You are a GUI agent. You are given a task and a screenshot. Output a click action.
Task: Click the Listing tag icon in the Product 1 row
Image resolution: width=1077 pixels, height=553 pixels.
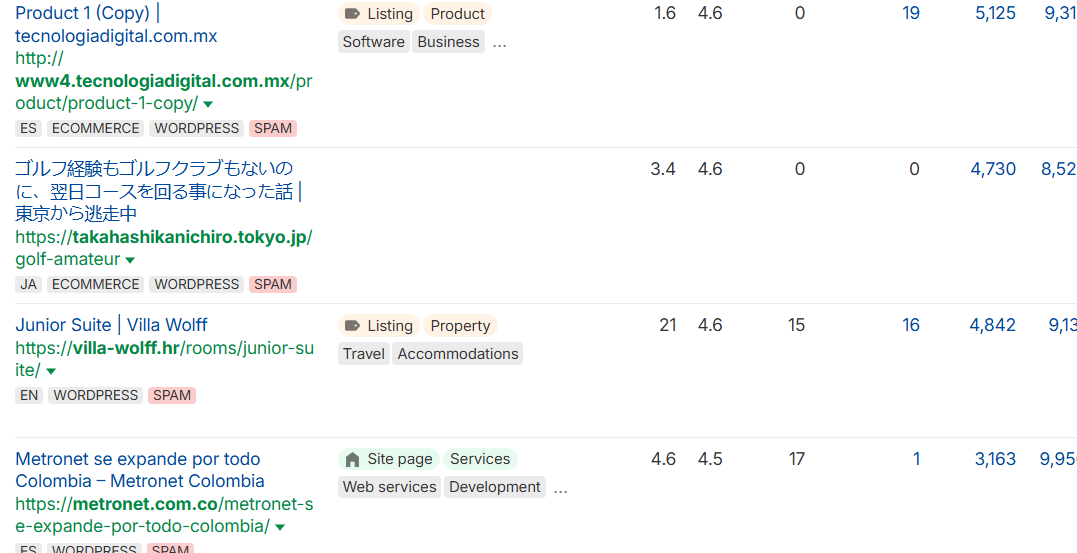coord(352,14)
